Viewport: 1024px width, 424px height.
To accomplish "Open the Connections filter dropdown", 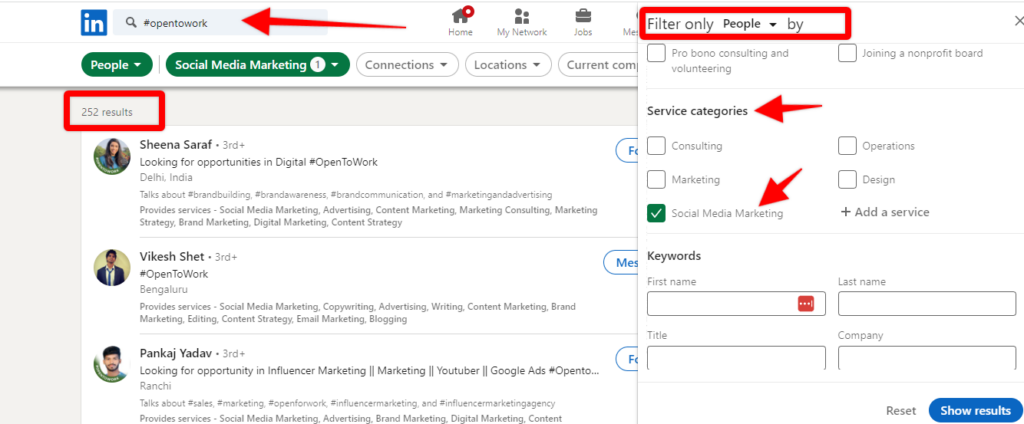I will pos(407,65).
